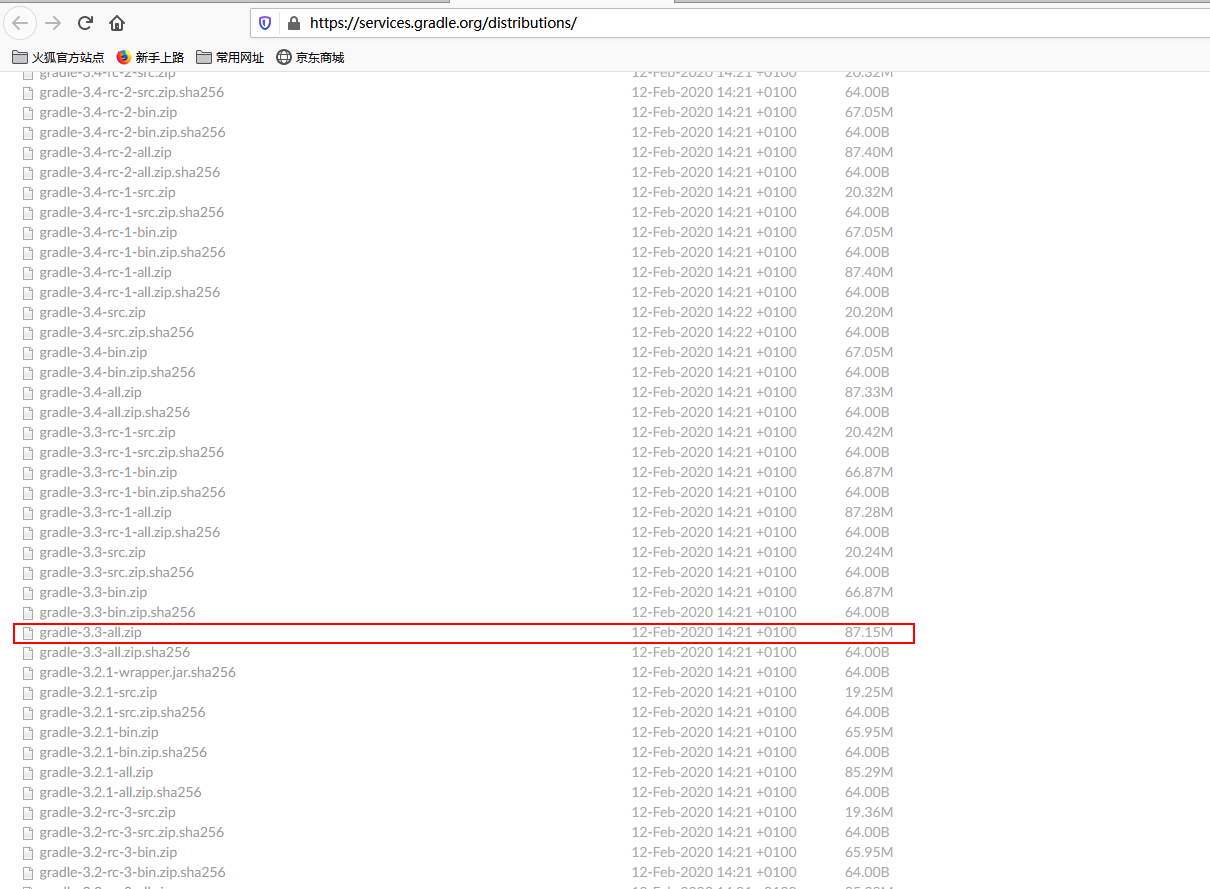This screenshot has height=889, width=1210.
Task: Download gradle-3.2.1-src.zip link
Action: 98,693
